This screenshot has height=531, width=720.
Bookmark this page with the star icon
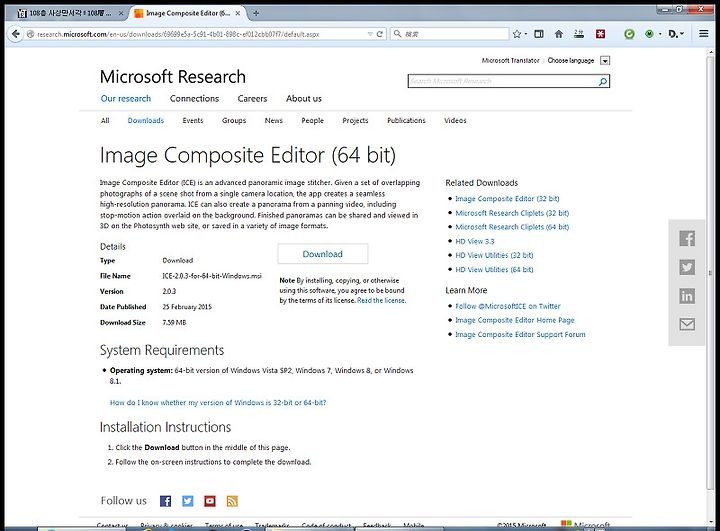(517, 34)
